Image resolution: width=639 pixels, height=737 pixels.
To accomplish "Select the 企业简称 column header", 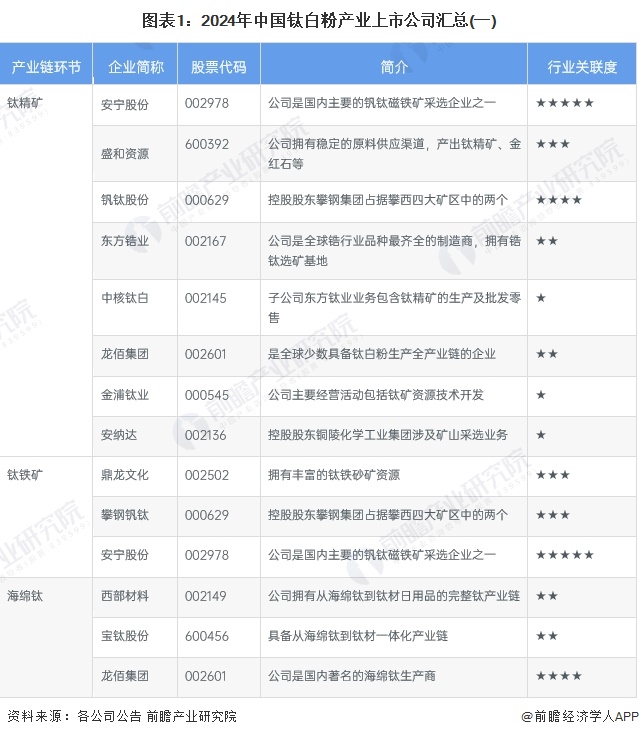I will click(x=134, y=67).
